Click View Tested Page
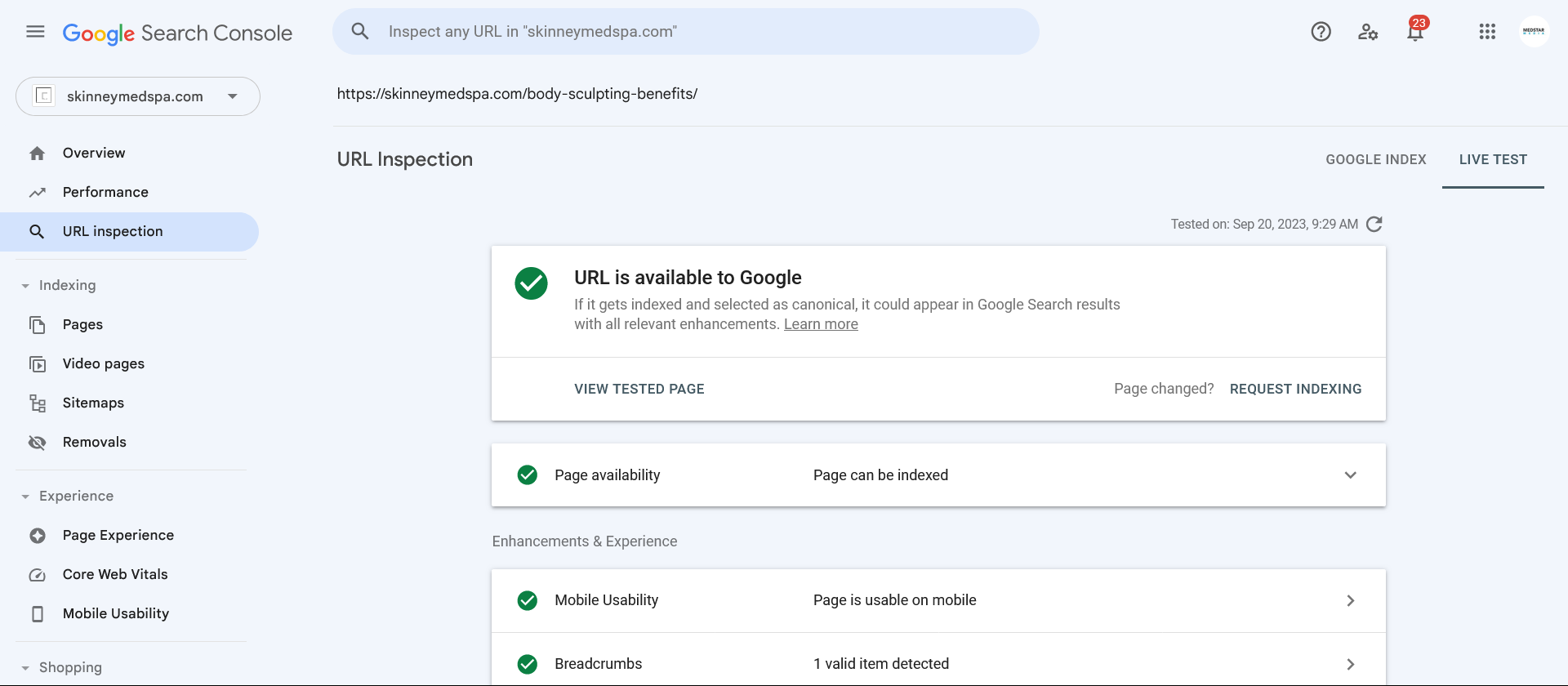The image size is (1568, 686). 639,389
